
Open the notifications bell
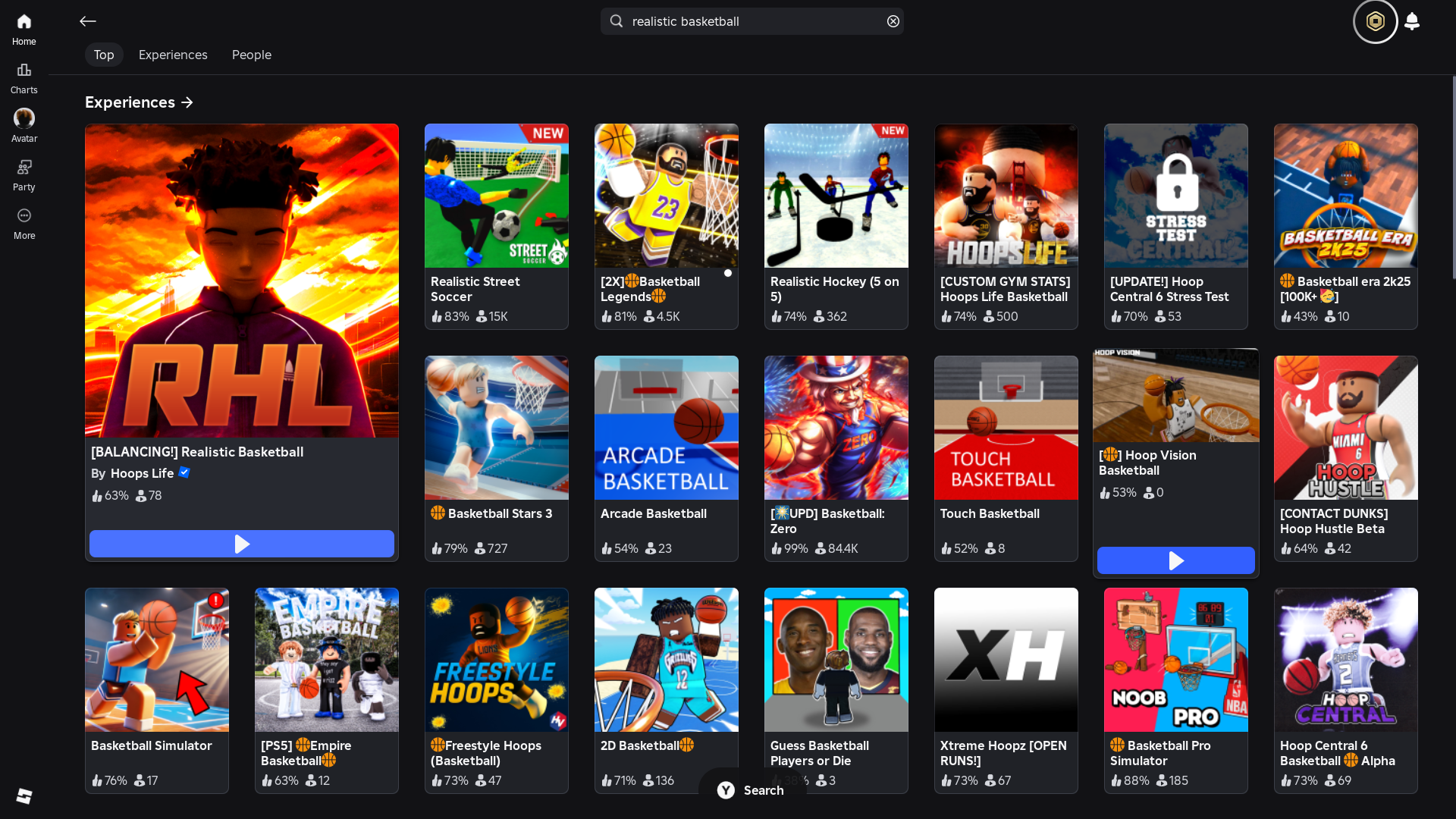[1412, 21]
